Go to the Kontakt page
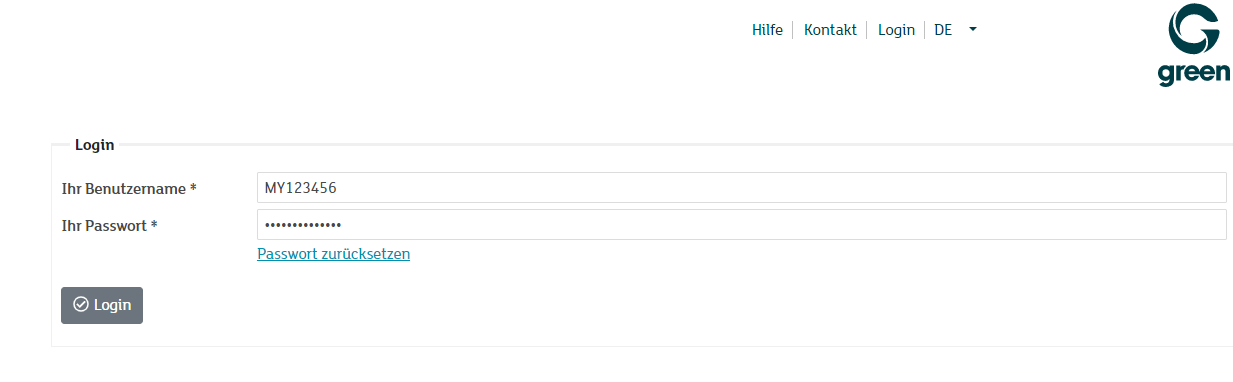 tap(830, 30)
